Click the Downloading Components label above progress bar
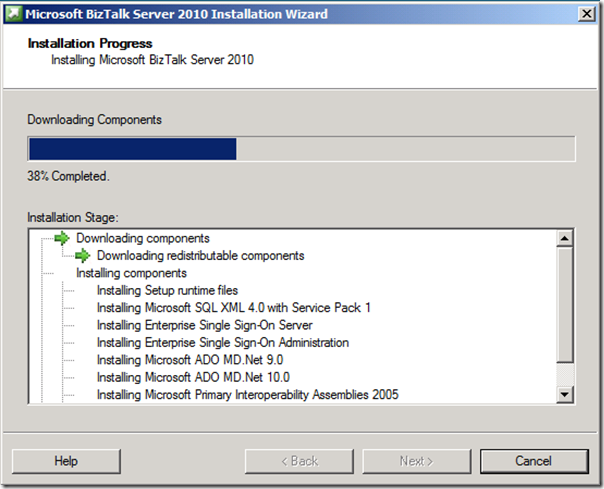 [94, 119]
